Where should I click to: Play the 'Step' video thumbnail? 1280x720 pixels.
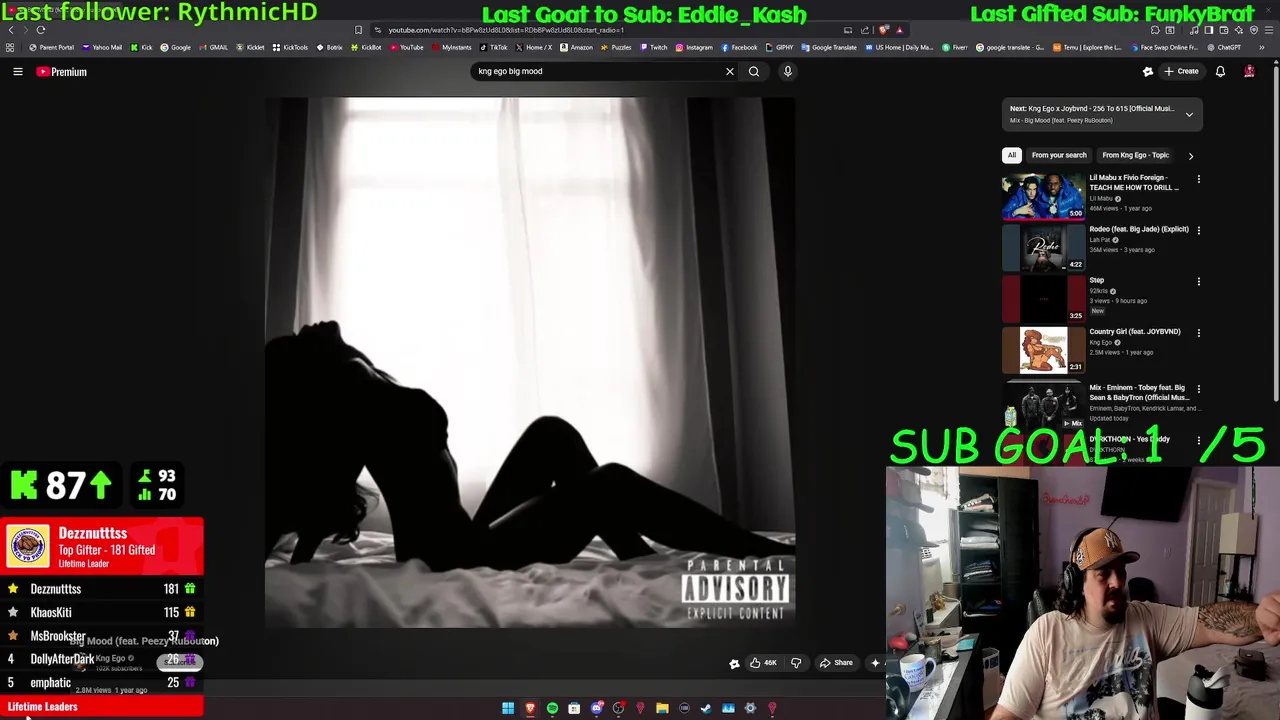click(x=1043, y=298)
